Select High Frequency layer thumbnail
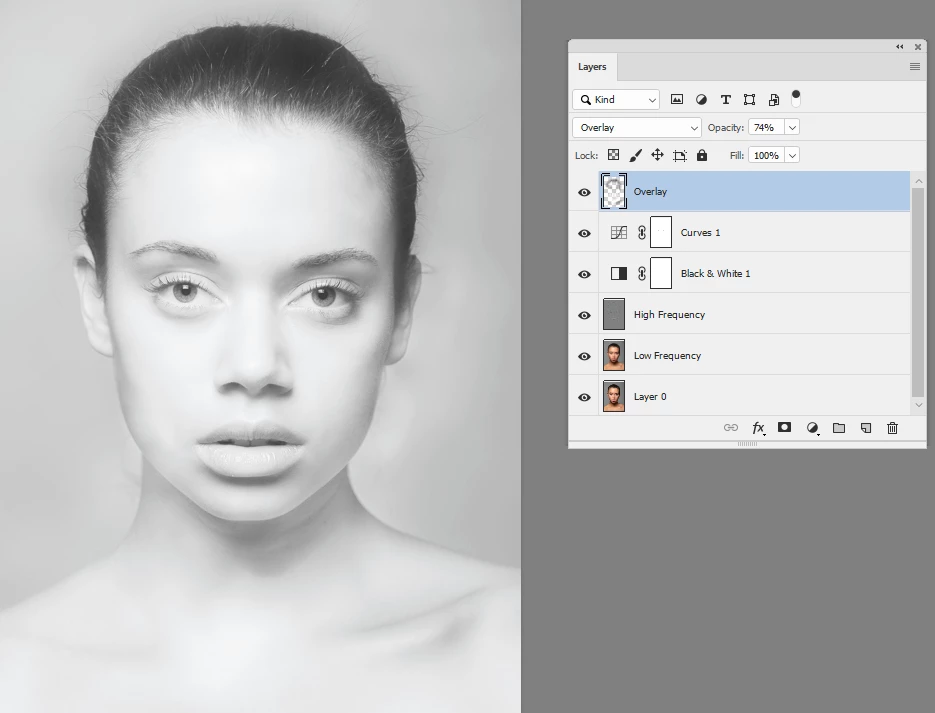Viewport: 935px width, 713px height. coord(614,314)
